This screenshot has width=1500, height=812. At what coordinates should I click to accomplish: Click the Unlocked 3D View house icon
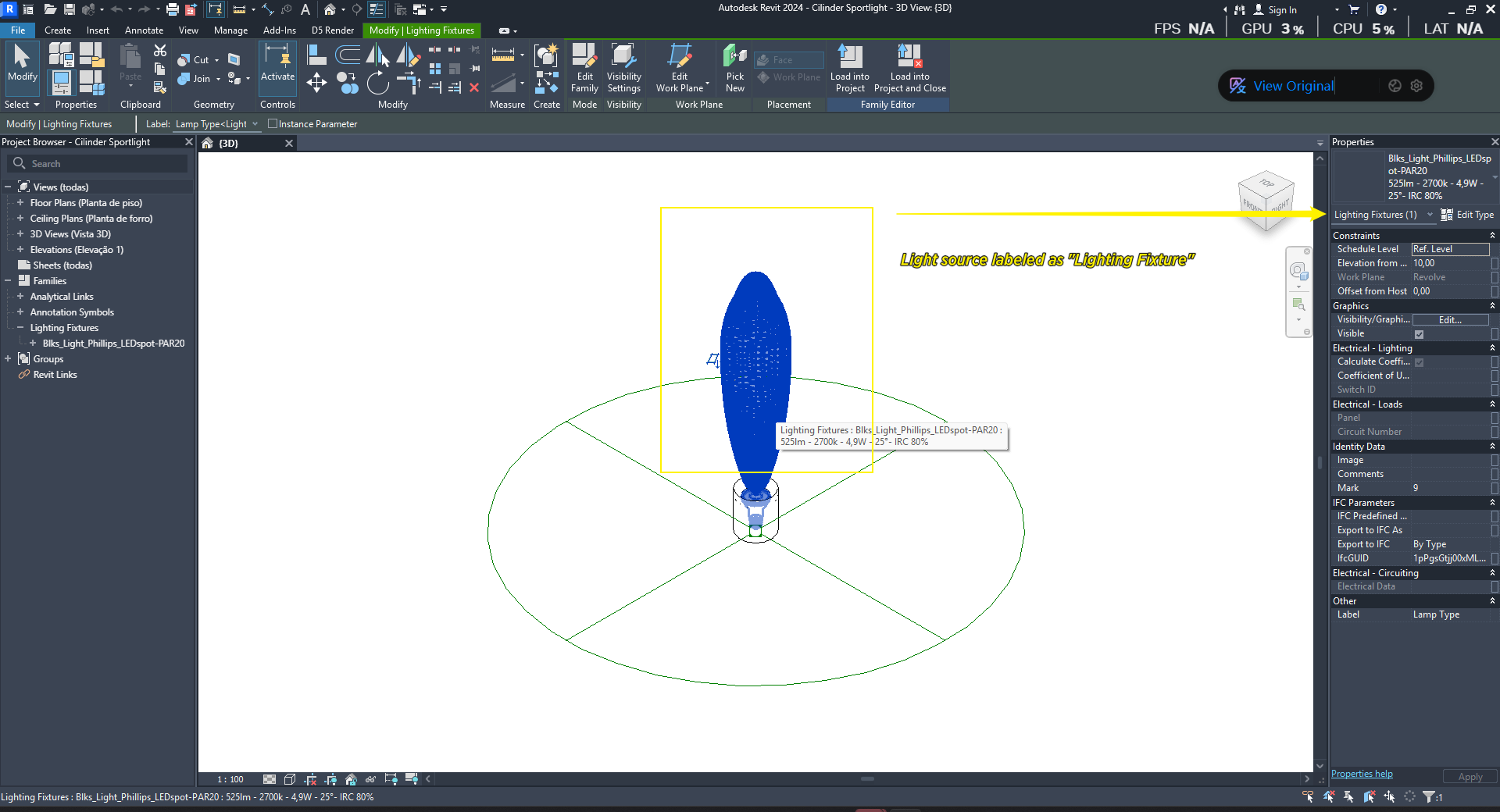point(351,779)
